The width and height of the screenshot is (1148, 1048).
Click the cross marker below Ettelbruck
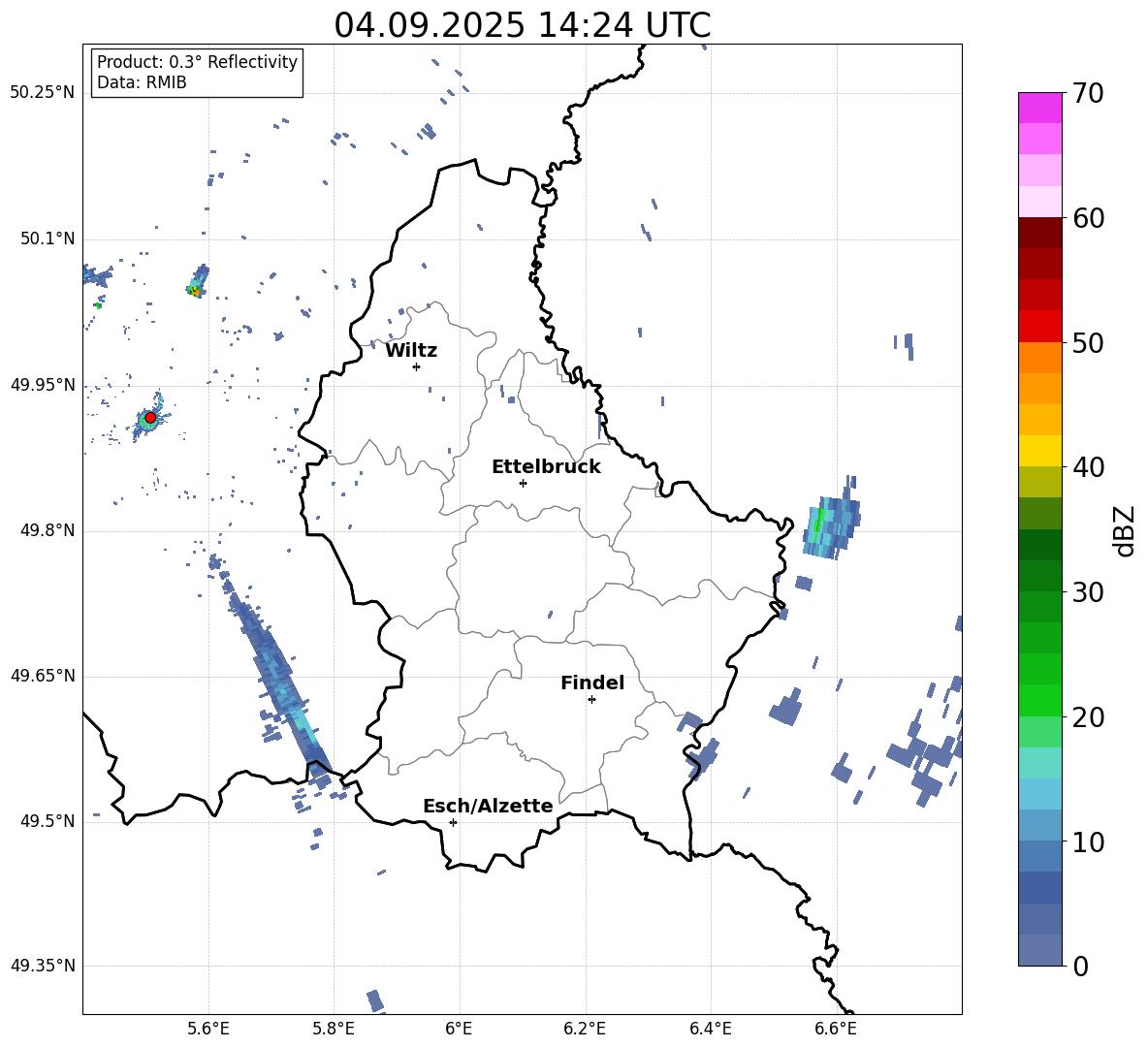tap(523, 483)
